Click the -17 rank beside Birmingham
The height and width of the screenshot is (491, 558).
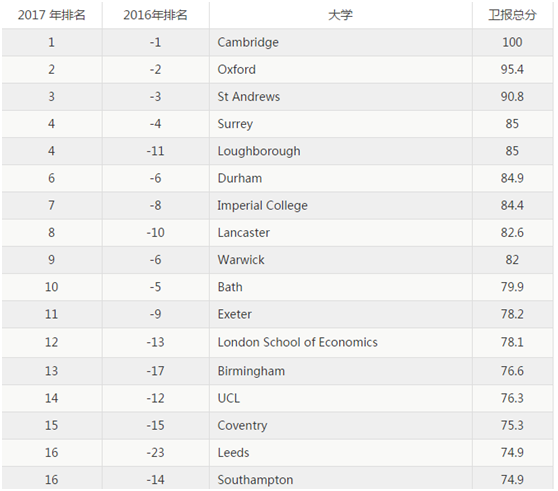tap(156, 371)
